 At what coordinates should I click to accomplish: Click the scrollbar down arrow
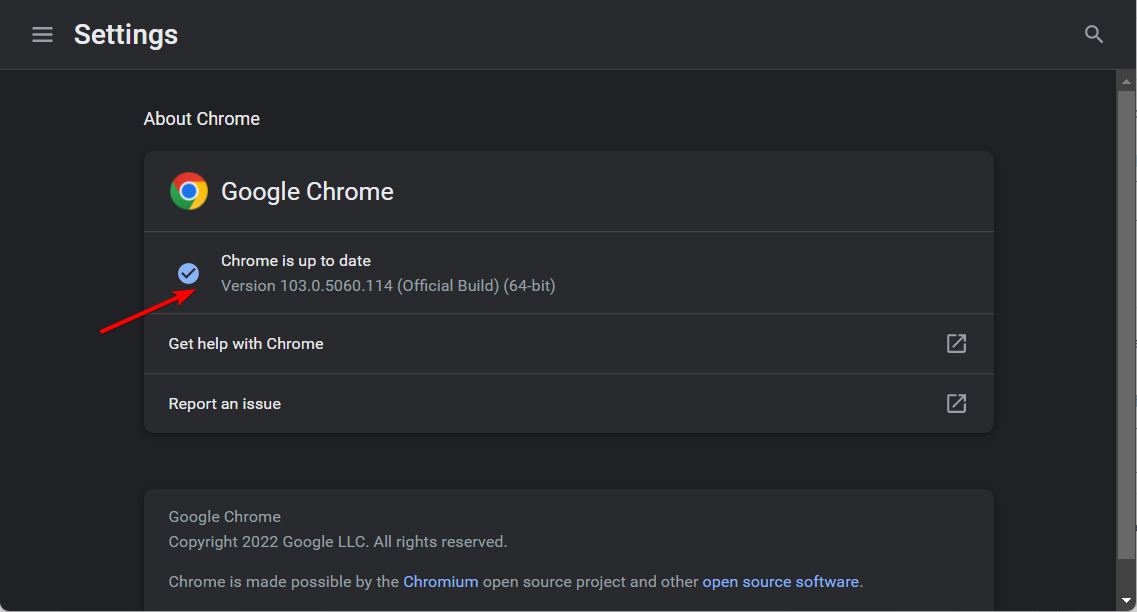(1126, 600)
